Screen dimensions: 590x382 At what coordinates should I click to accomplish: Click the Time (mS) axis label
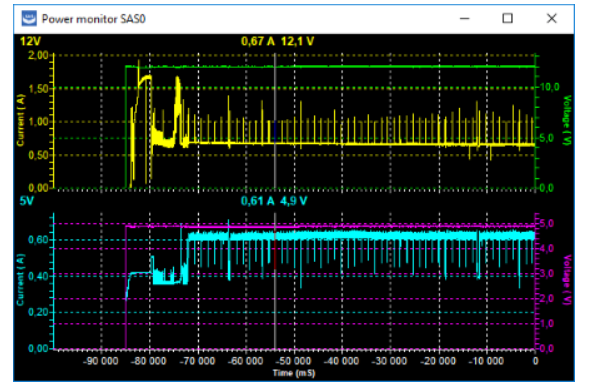[x=294, y=373]
